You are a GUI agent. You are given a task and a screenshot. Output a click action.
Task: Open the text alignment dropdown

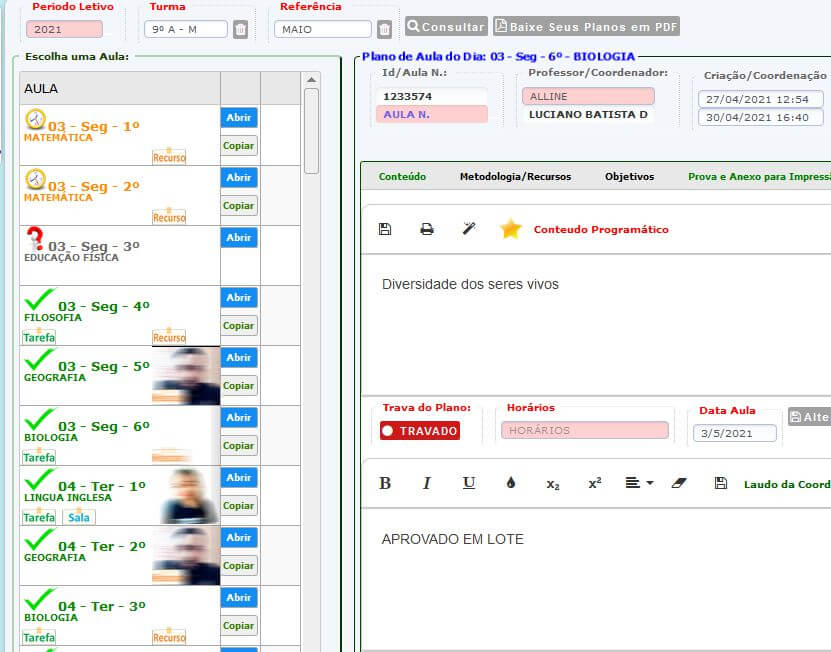tap(638, 483)
